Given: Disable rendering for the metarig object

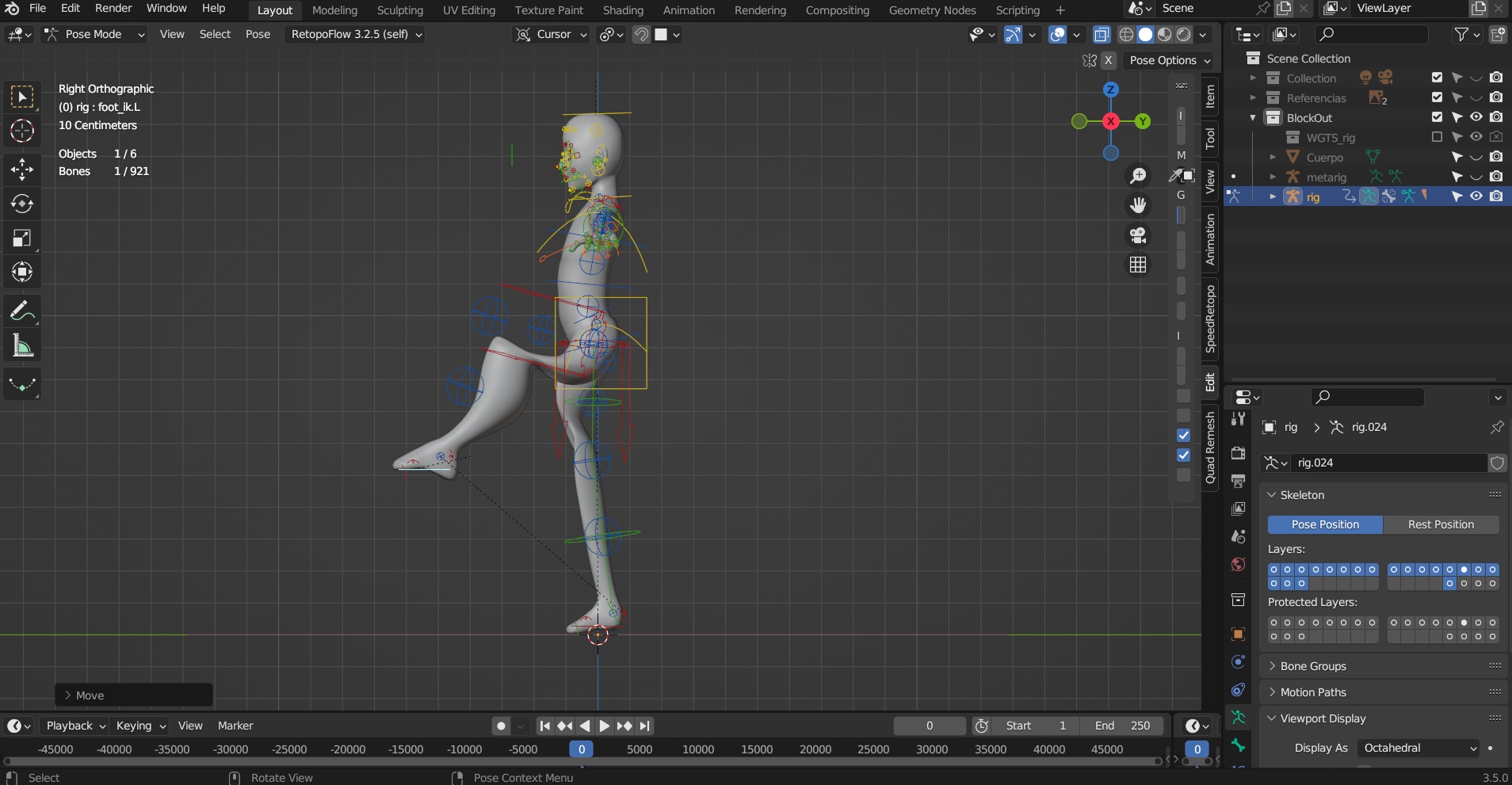Looking at the screenshot, I should click(1496, 177).
